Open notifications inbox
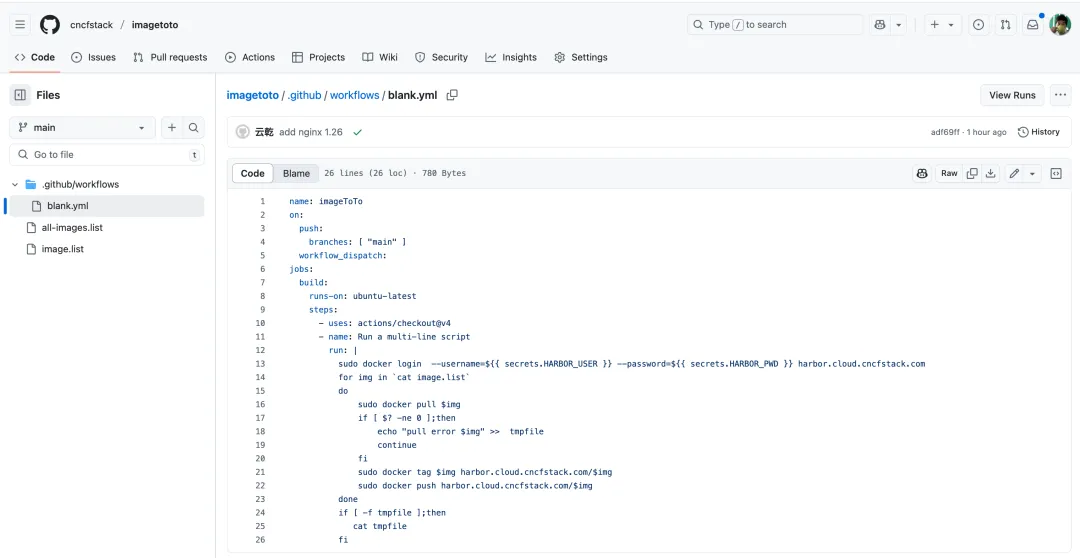Viewport: 1080px width, 558px height. tap(1033, 25)
